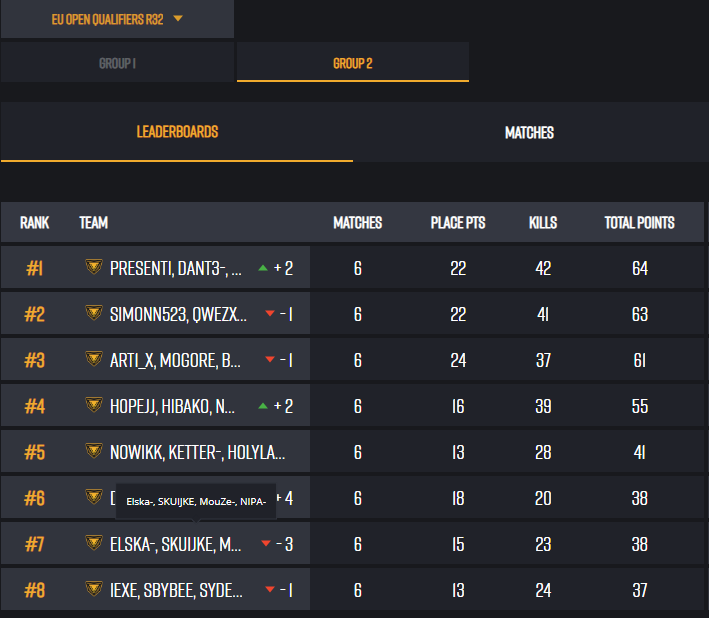Screen dimensions: 709x618
Task: Click the team emblem icon in rank #1 row
Action: click(x=94, y=267)
